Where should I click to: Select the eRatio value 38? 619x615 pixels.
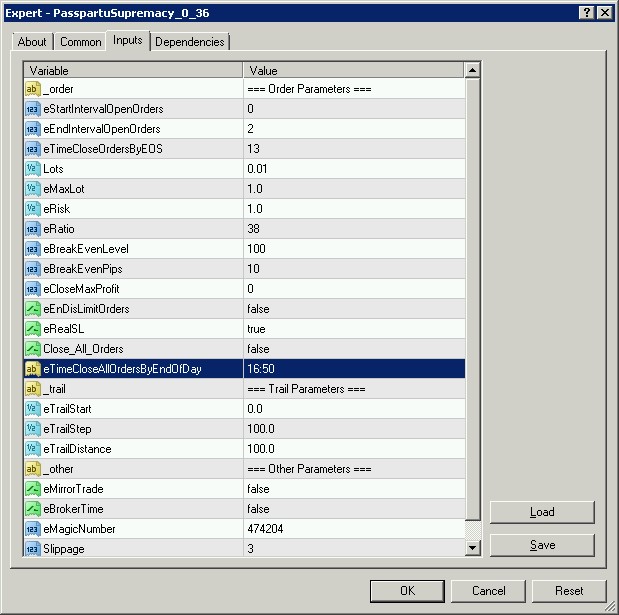coord(354,229)
